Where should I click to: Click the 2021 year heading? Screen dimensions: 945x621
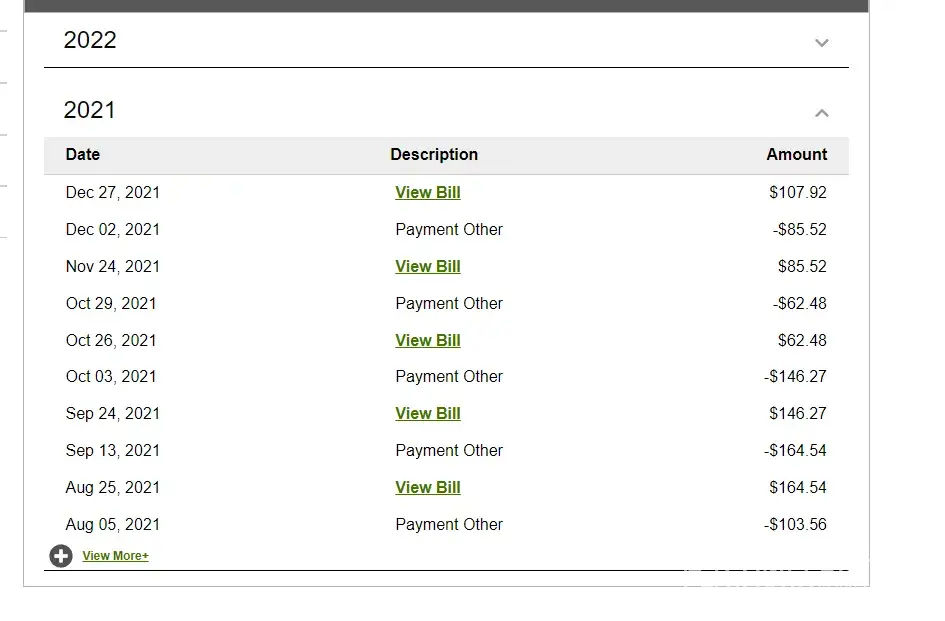(90, 111)
